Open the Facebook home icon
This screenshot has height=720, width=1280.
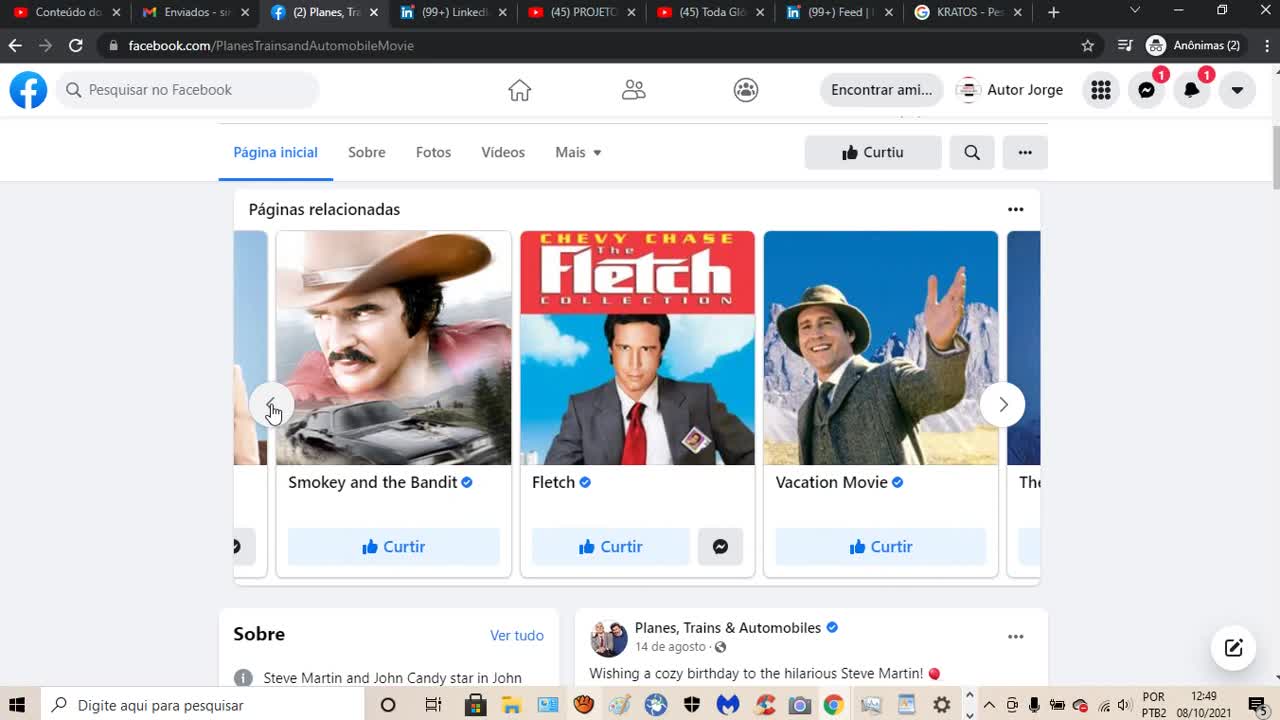(519, 90)
